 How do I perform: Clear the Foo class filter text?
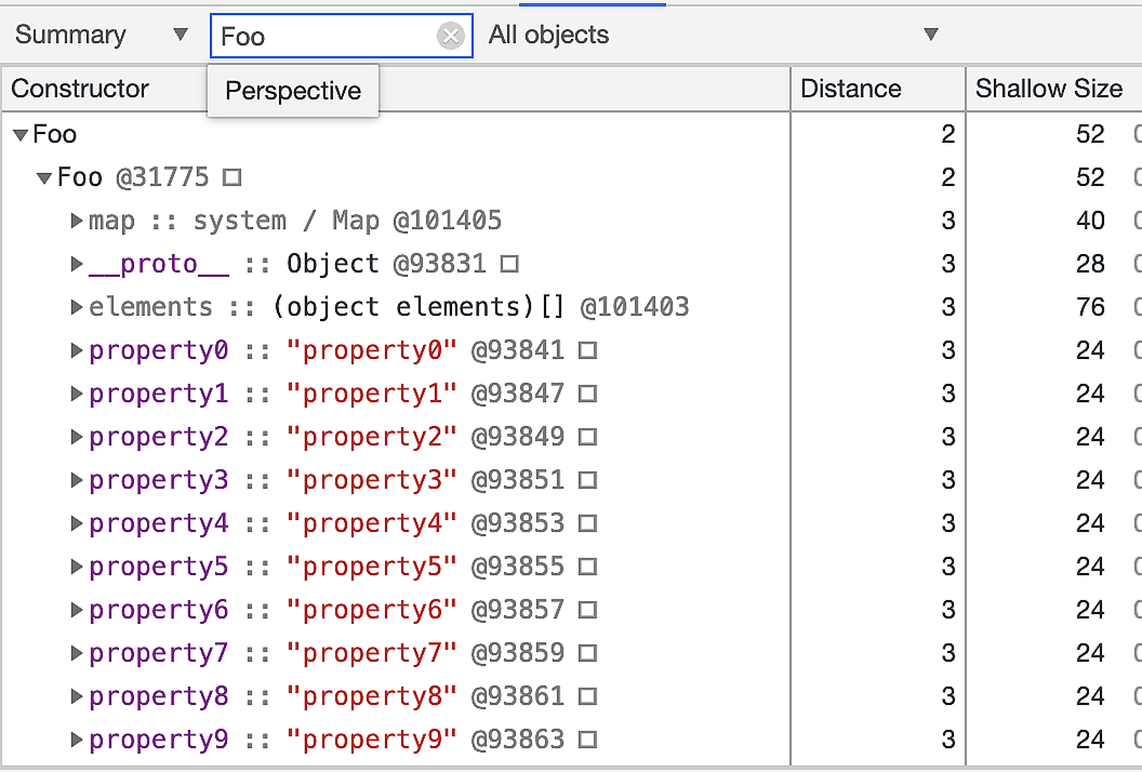click(x=451, y=37)
